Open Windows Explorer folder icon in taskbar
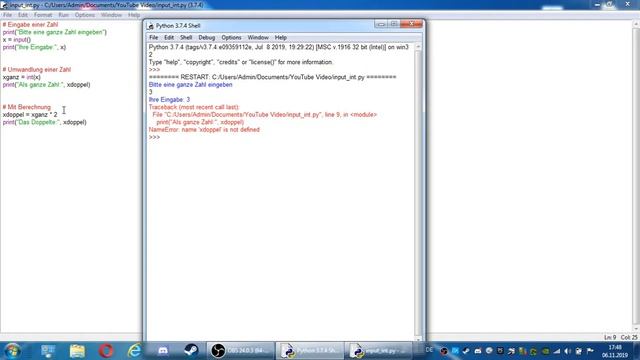 pos(77,351)
